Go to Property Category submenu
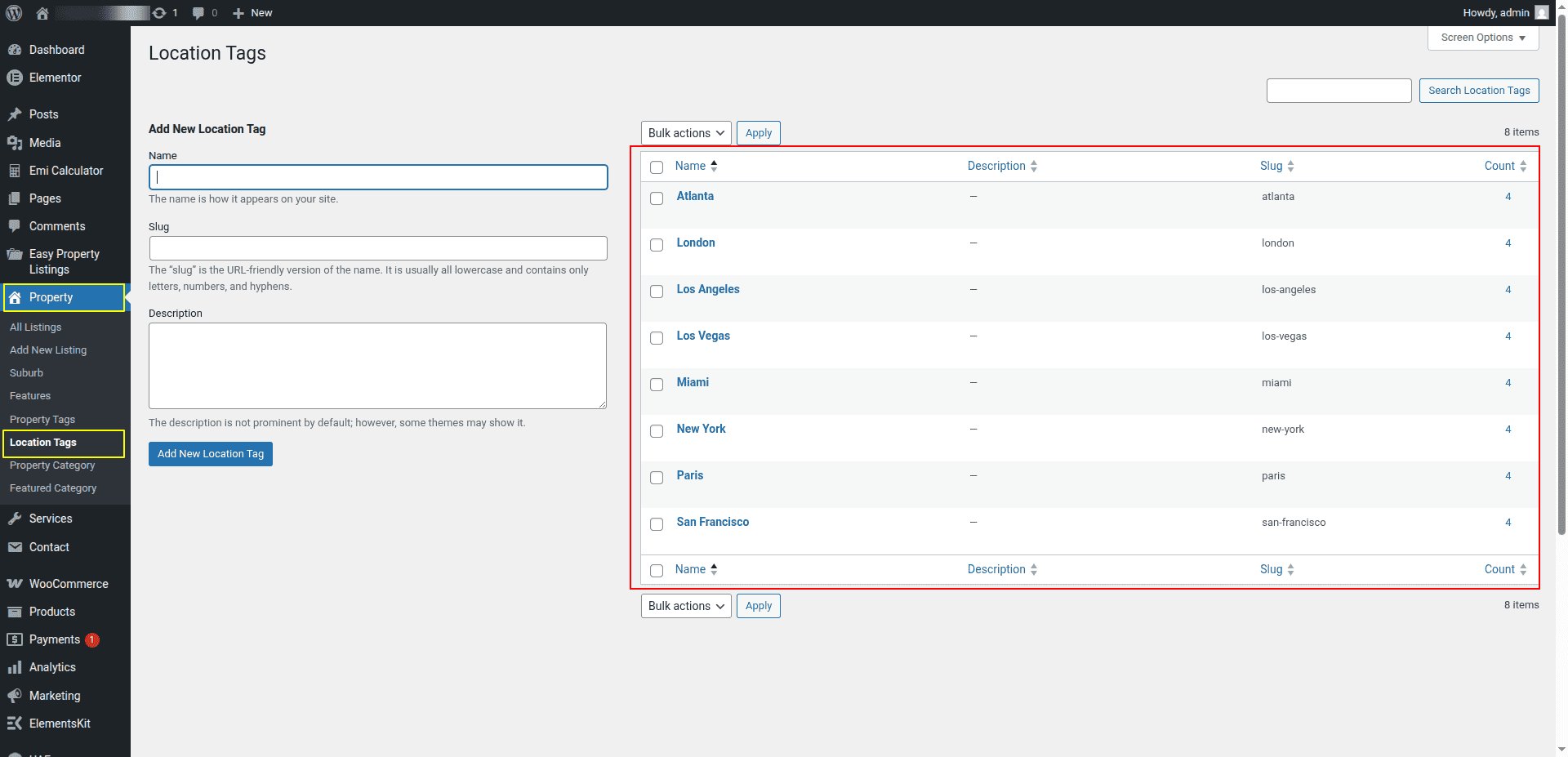The width and height of the screenshot is (1568, 757). 52,465
